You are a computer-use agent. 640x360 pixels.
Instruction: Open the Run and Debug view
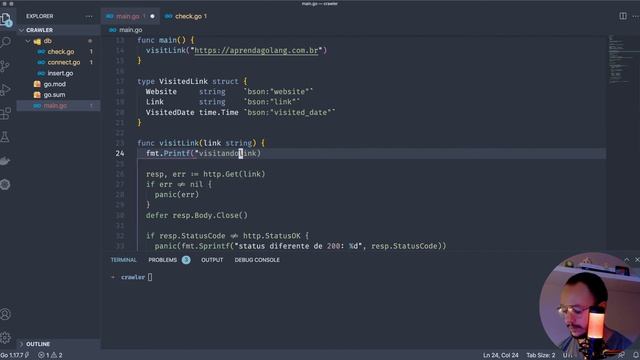(6, 89)
